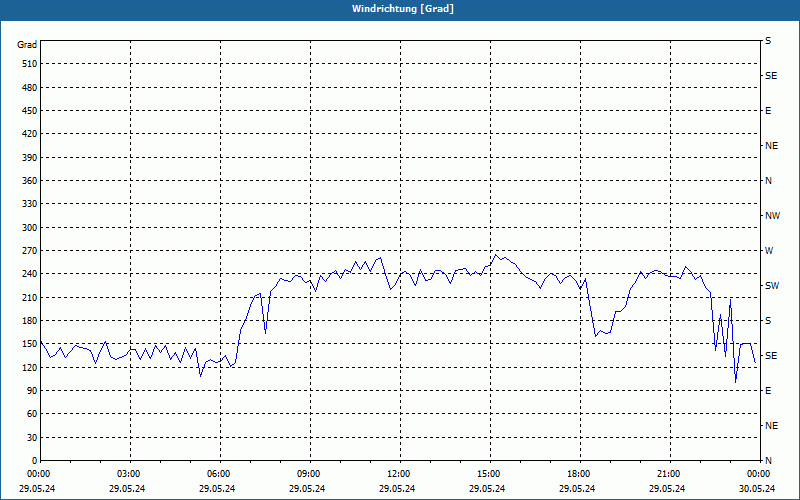Select the 21:00 time axis label
This screenshot has height=500, width=800.
click(x=668, y=474)
